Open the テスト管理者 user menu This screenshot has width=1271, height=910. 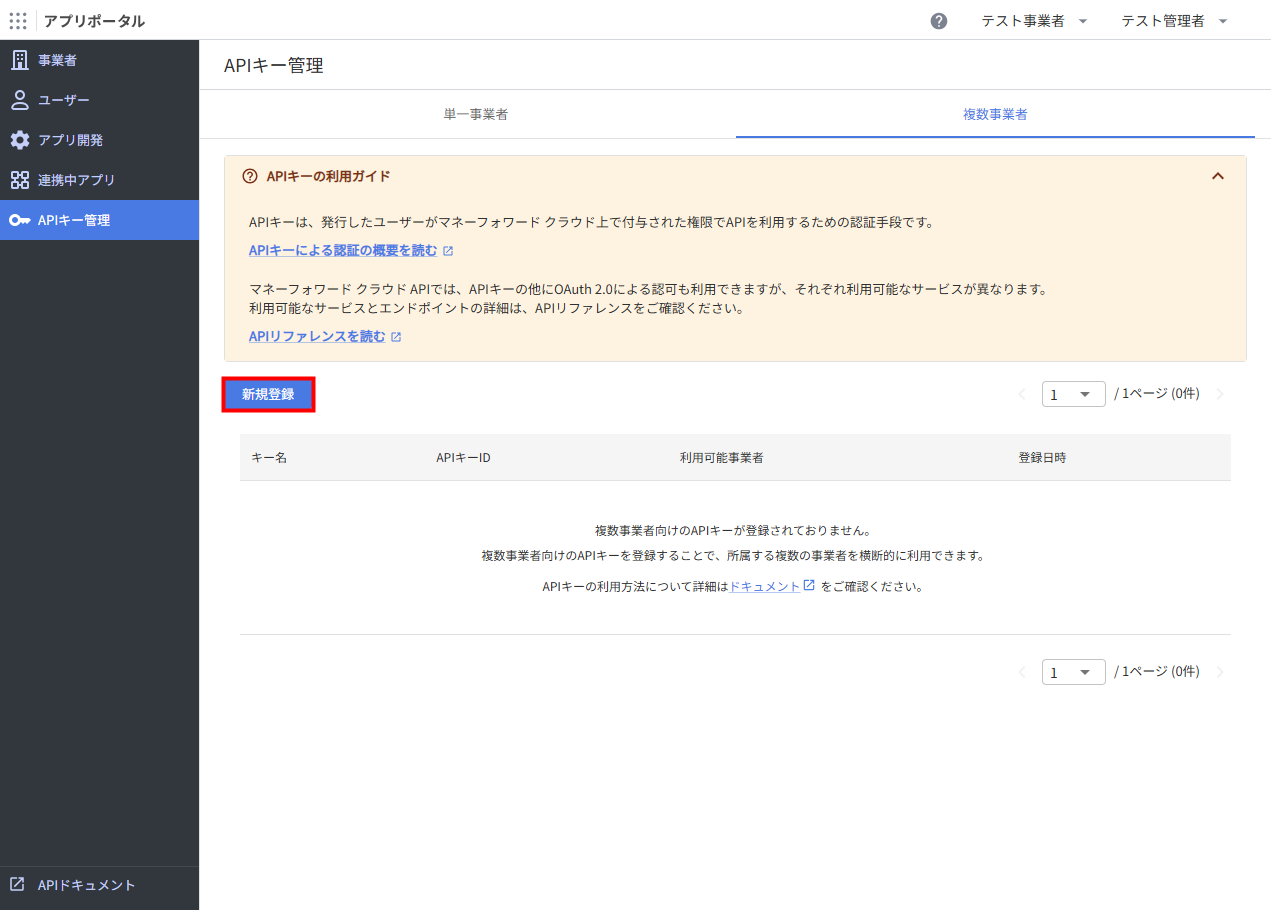1174,21
